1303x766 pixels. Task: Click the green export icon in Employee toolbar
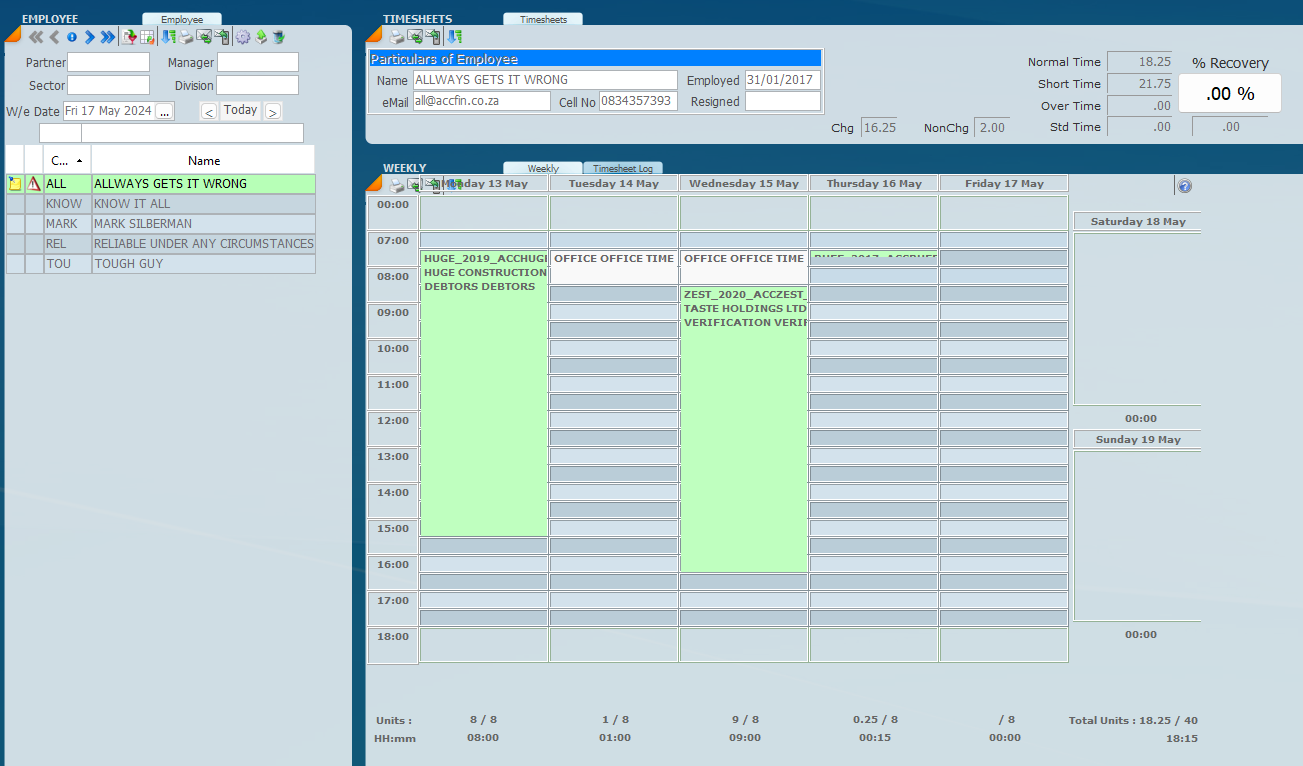259,37
